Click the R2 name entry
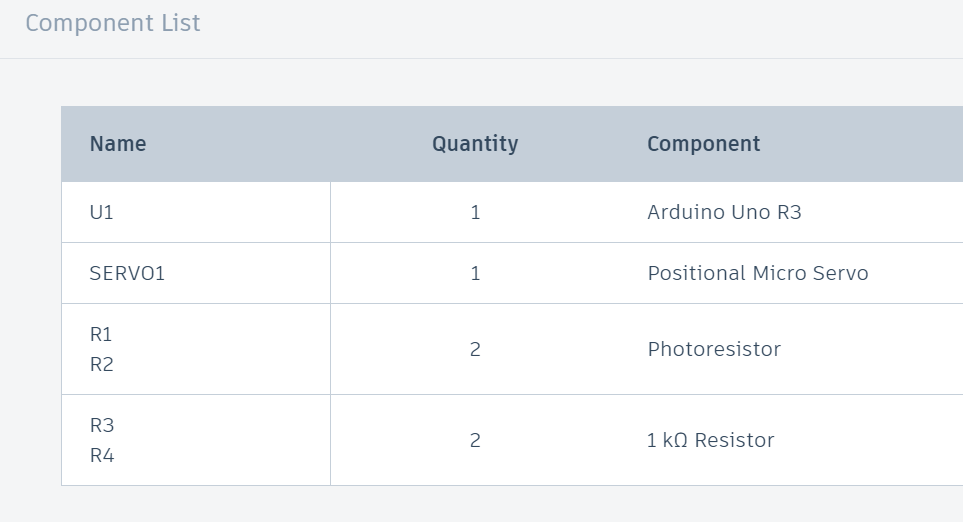The height and width of the screenshot is (522, 963). (102, 364)
